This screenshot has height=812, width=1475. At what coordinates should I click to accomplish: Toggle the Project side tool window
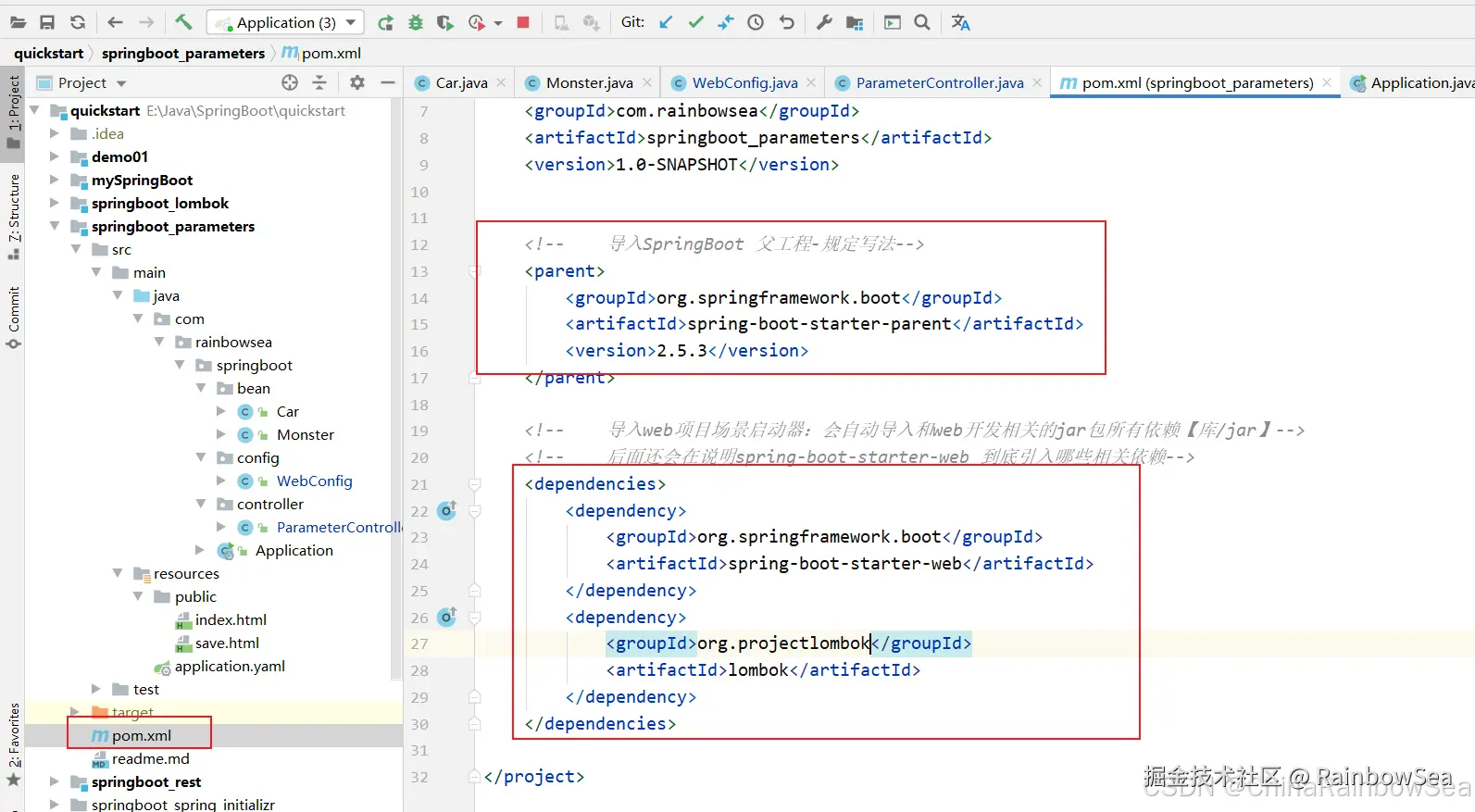[x=13, y=112]
